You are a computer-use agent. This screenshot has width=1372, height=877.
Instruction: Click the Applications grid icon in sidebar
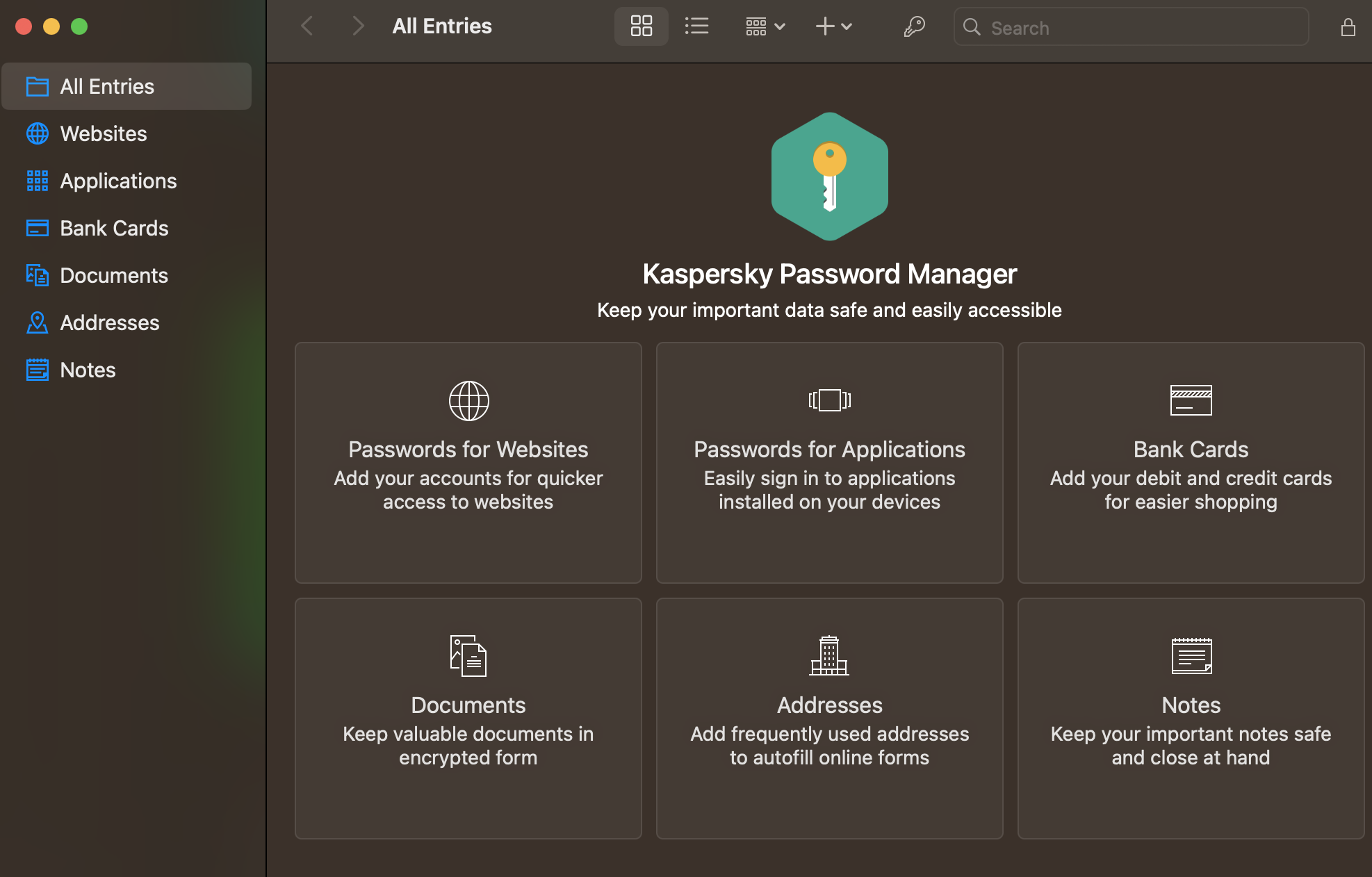tap(38, 181)
